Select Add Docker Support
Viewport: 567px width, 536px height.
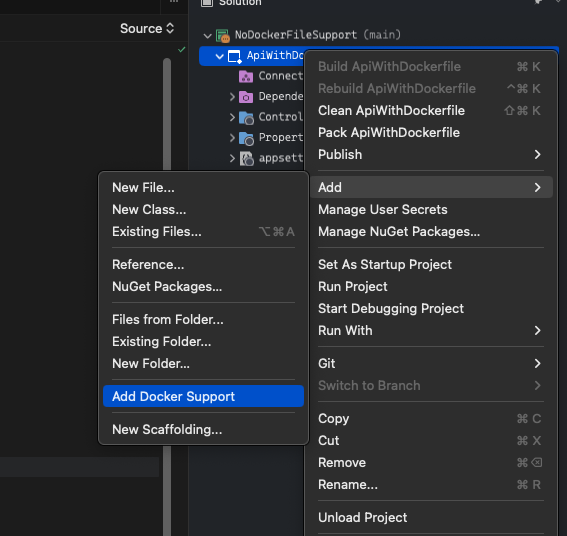tap(203, 396)
